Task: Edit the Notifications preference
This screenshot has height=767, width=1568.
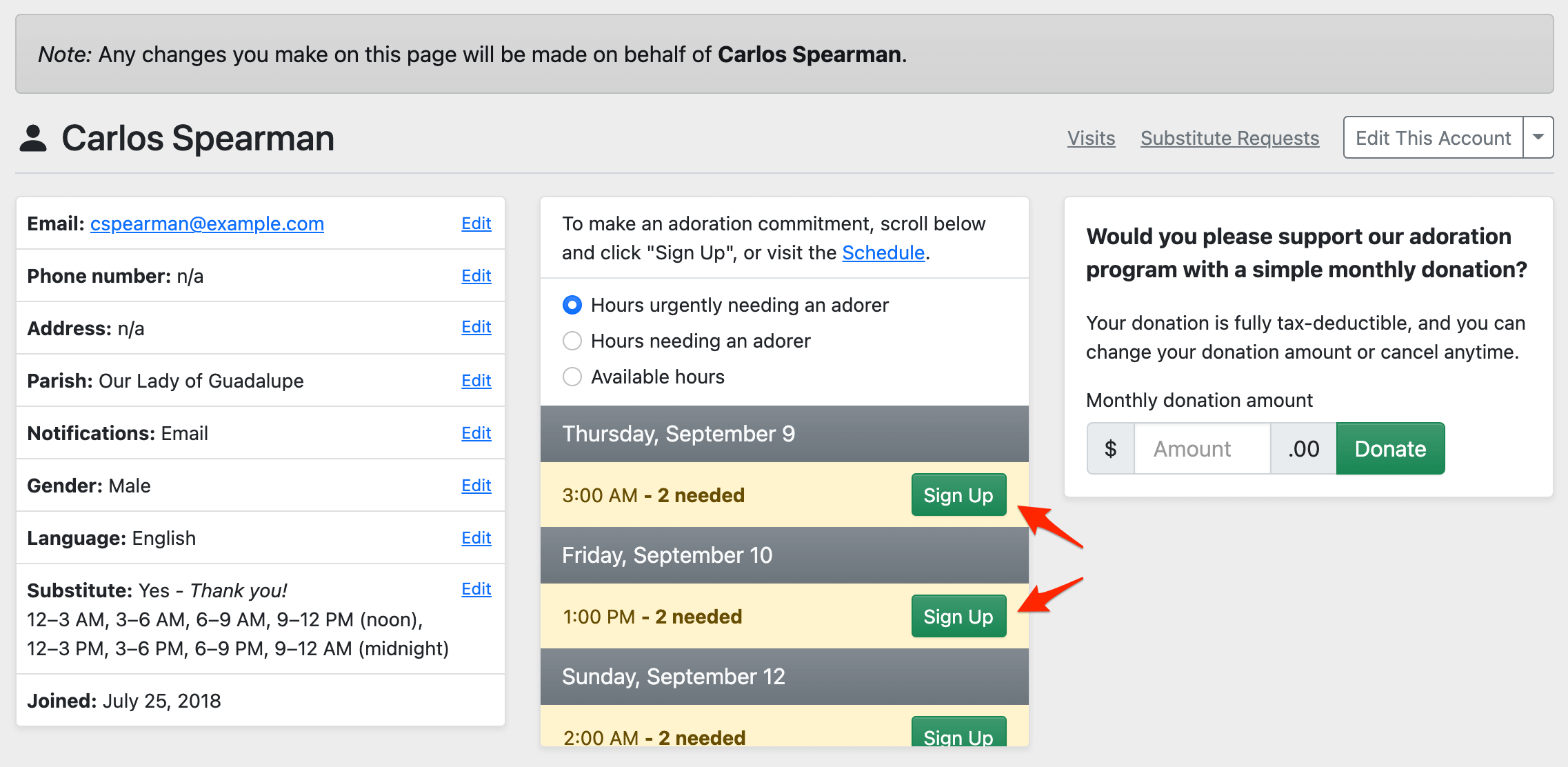Action: 476,433
